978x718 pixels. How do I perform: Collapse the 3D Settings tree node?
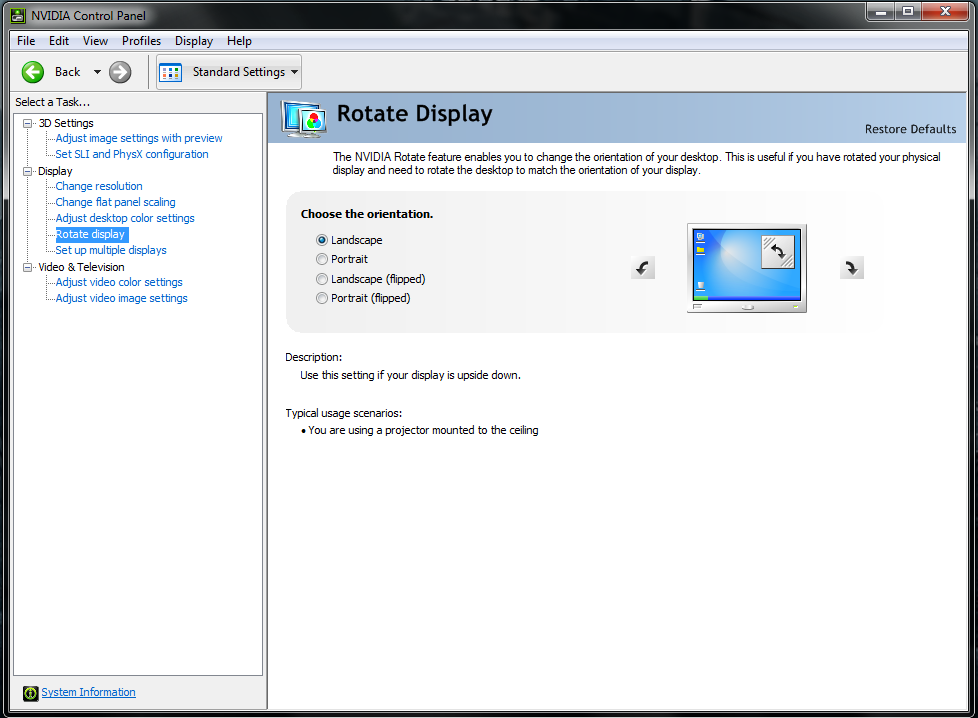click(x=27, y=124)
